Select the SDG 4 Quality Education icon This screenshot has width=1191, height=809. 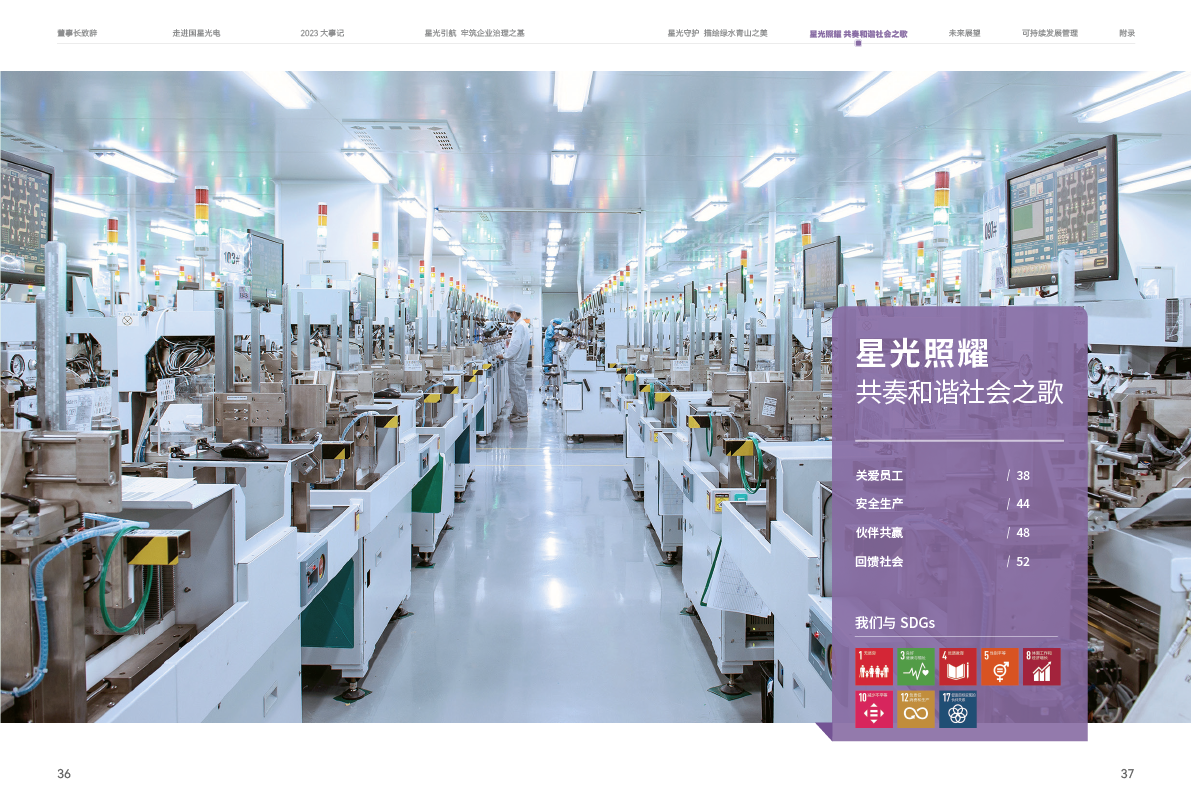pos(958,666)
